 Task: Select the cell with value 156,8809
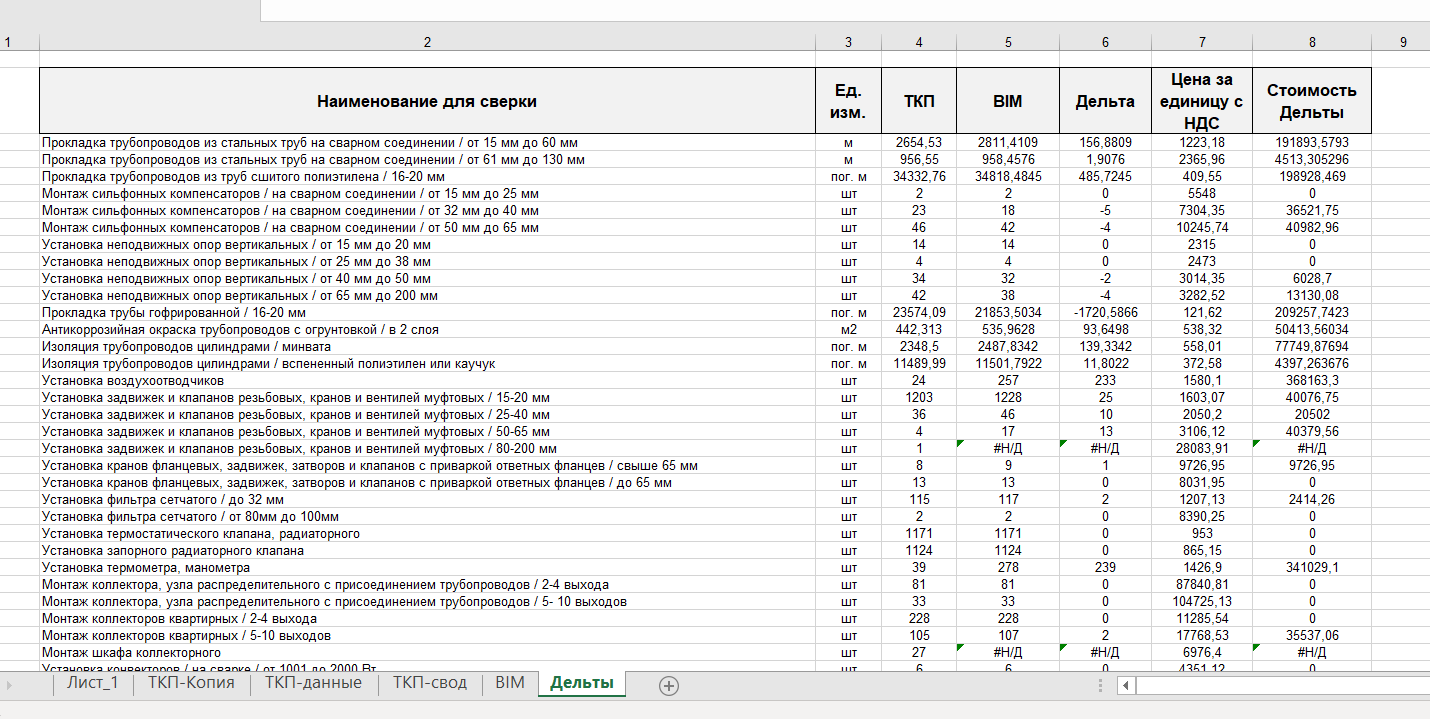point(1105,143)
